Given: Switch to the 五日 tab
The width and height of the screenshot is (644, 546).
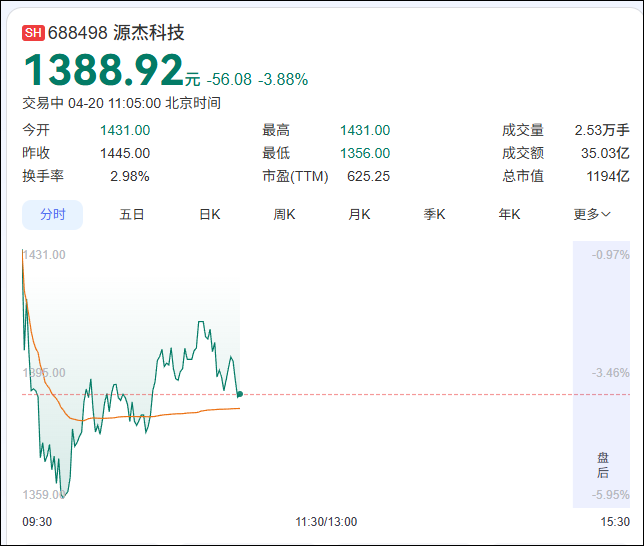Looking at the screenshot, I should click(132, 214).
